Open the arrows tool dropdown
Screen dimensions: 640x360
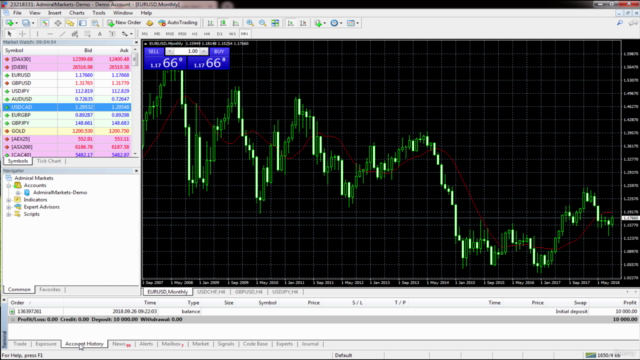point(131,34)
